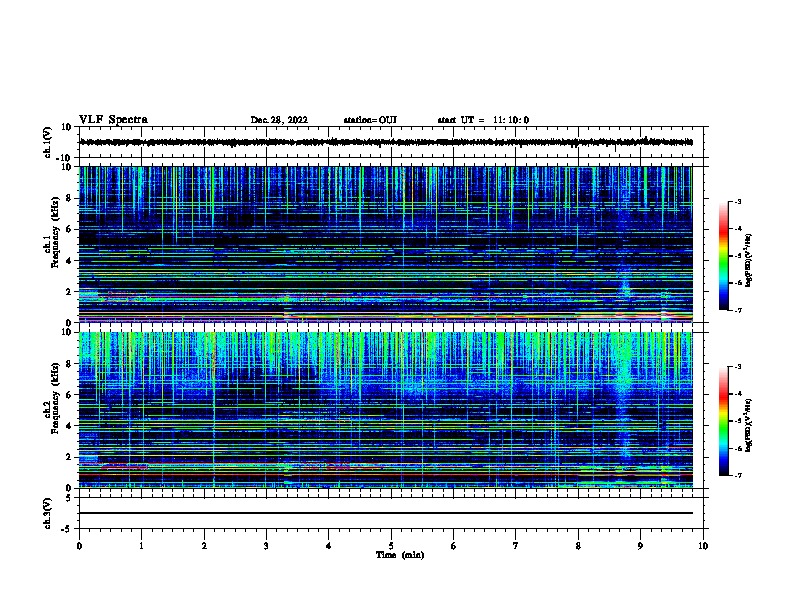The height and width of the screenshot is (612, 792).
Task: Click the "8" tick on ch.1 frequency axis
Action: coord(70,198)
